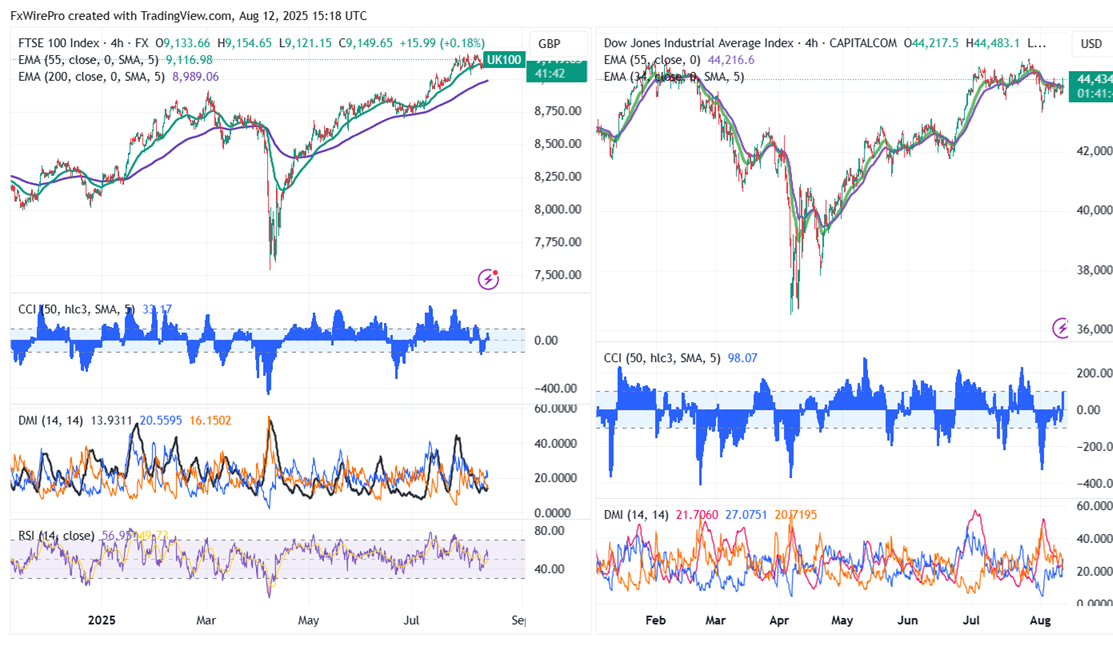Select the Dow Jones CCI legend 98.07
This screenshot has height=648, width=1113.
tap(680, 358)
